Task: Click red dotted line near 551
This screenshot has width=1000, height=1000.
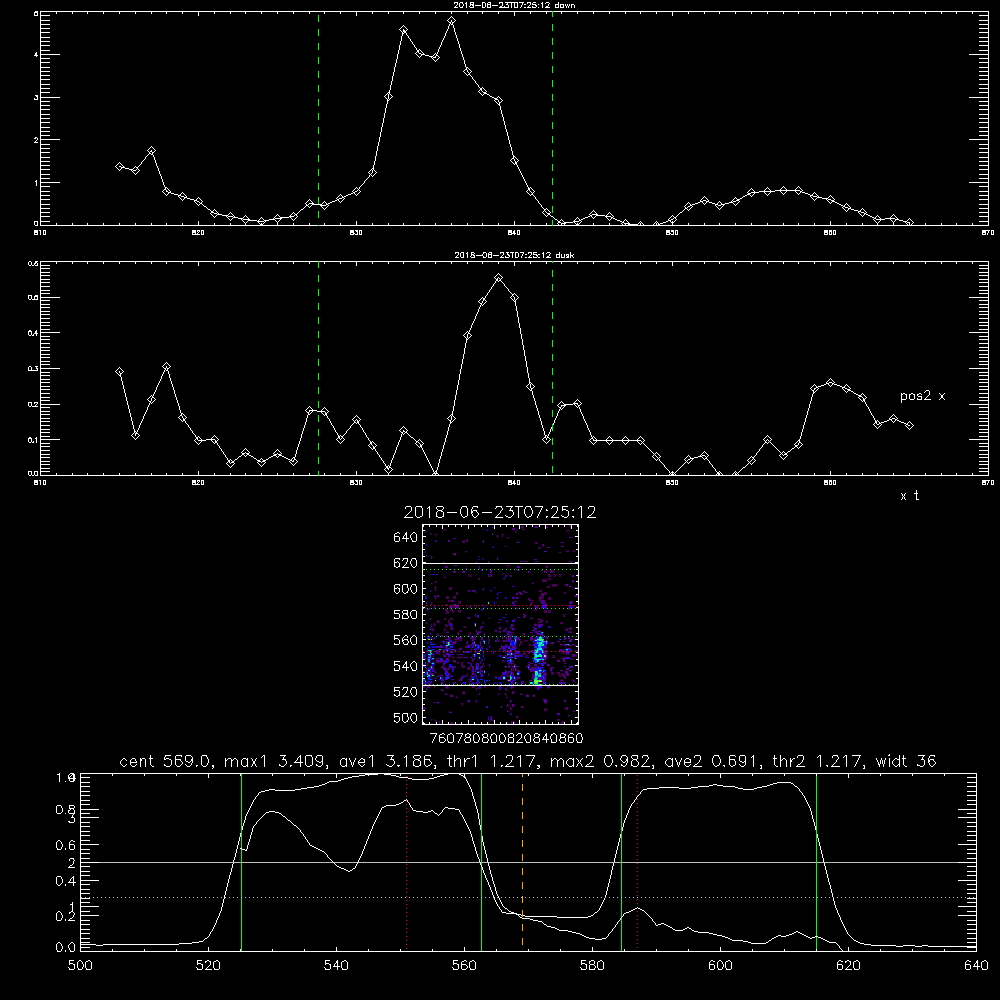Action: tap(407, 861)
